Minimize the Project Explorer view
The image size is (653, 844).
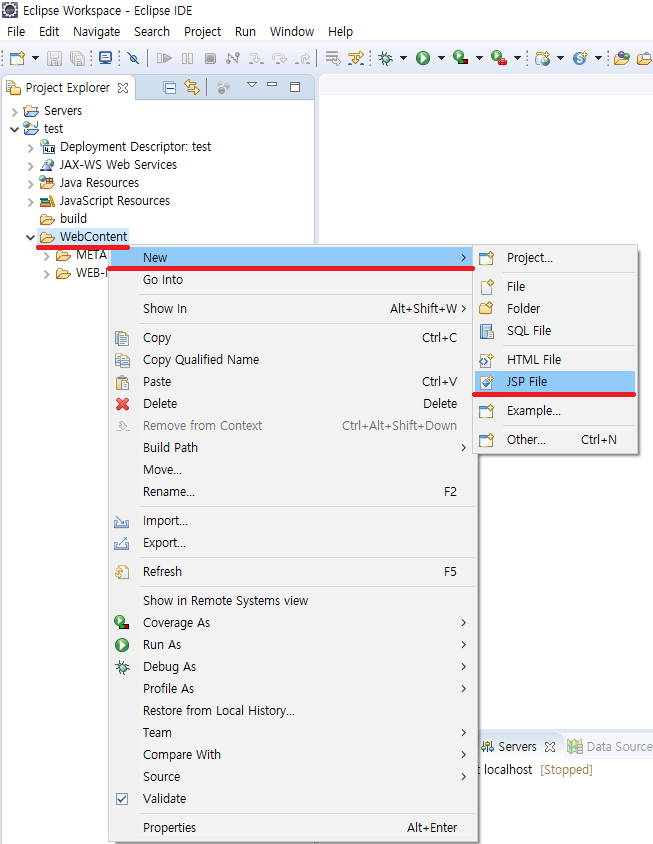272,85
